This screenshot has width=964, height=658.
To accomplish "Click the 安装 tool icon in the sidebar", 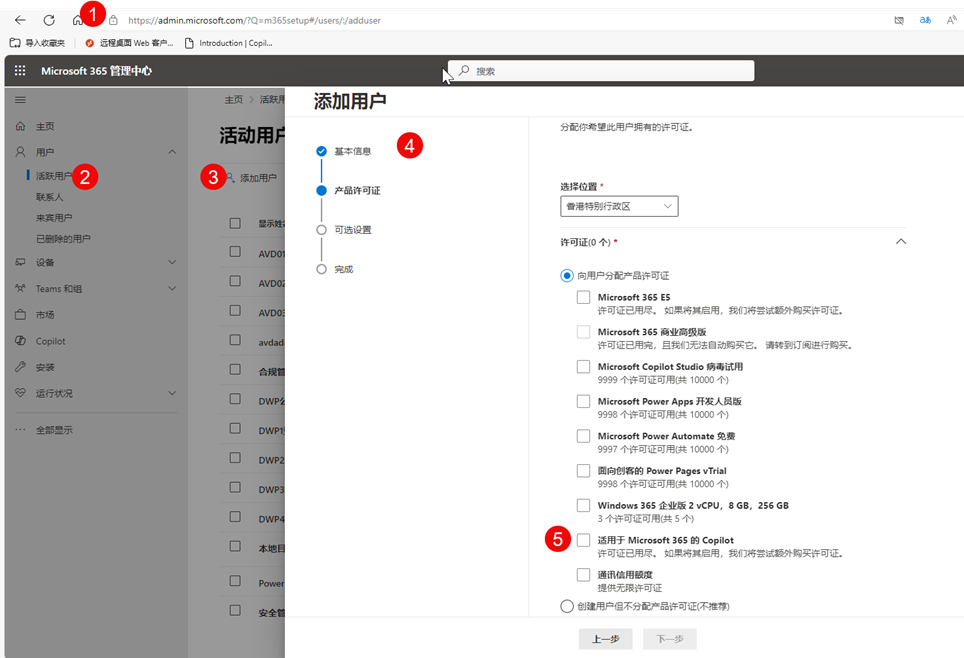I will coord(20,367).
